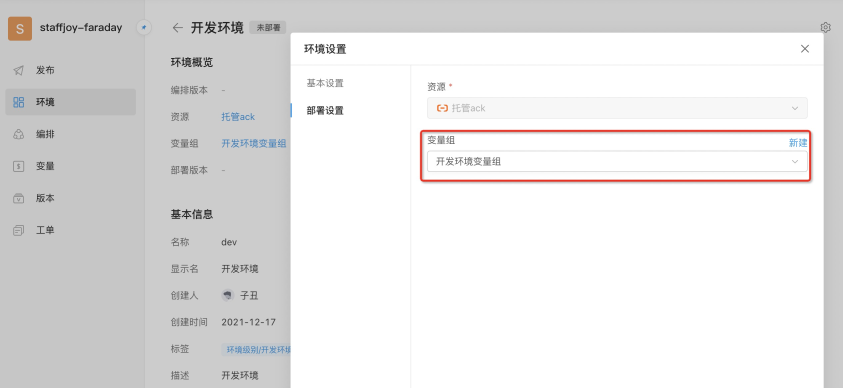The height and width of the screenshot is (388, 843).
Task: Click the 环境 grid icon in sidebar
Action: [x=19, y=102]
